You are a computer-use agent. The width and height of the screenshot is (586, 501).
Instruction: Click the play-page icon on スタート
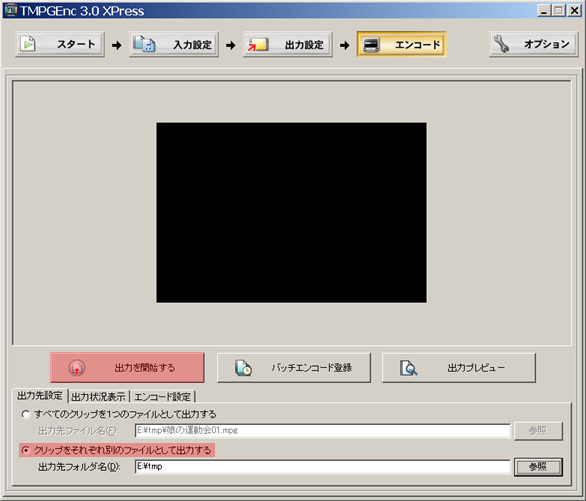[x=28, y=44]
